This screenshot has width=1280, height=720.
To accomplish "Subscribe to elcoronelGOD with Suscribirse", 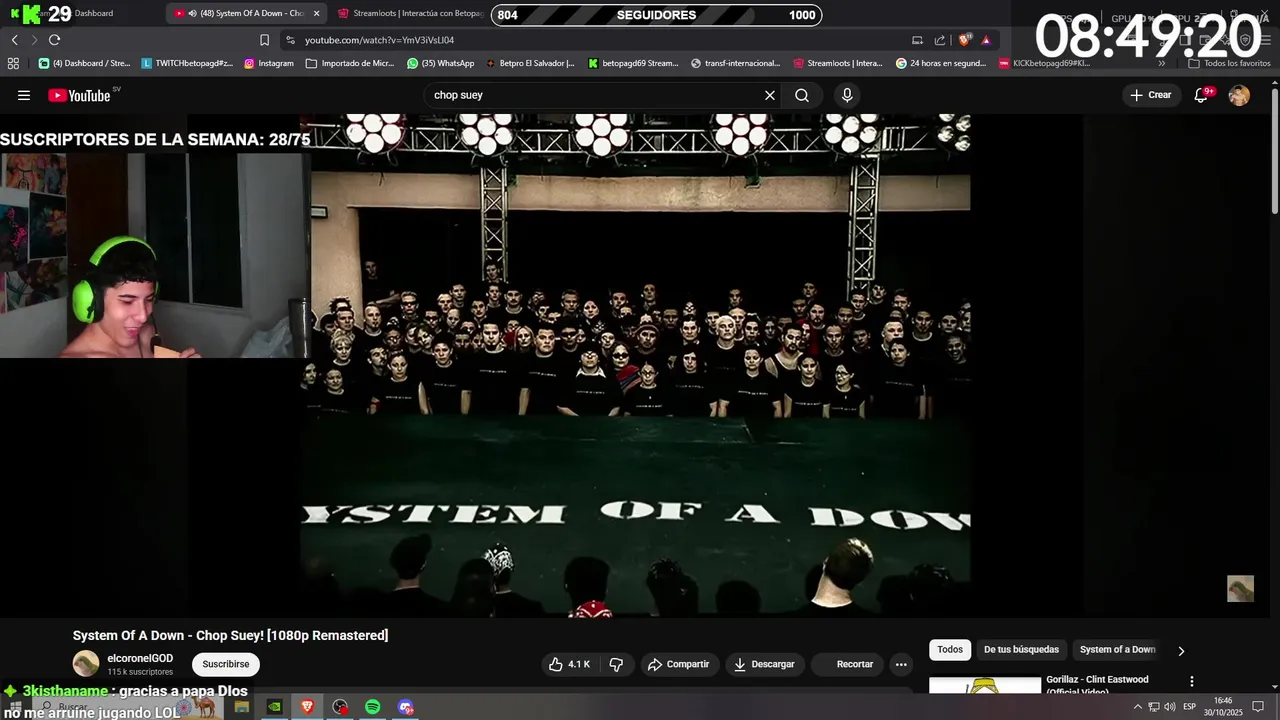I will pyautogui.click(x=226, y=664).
